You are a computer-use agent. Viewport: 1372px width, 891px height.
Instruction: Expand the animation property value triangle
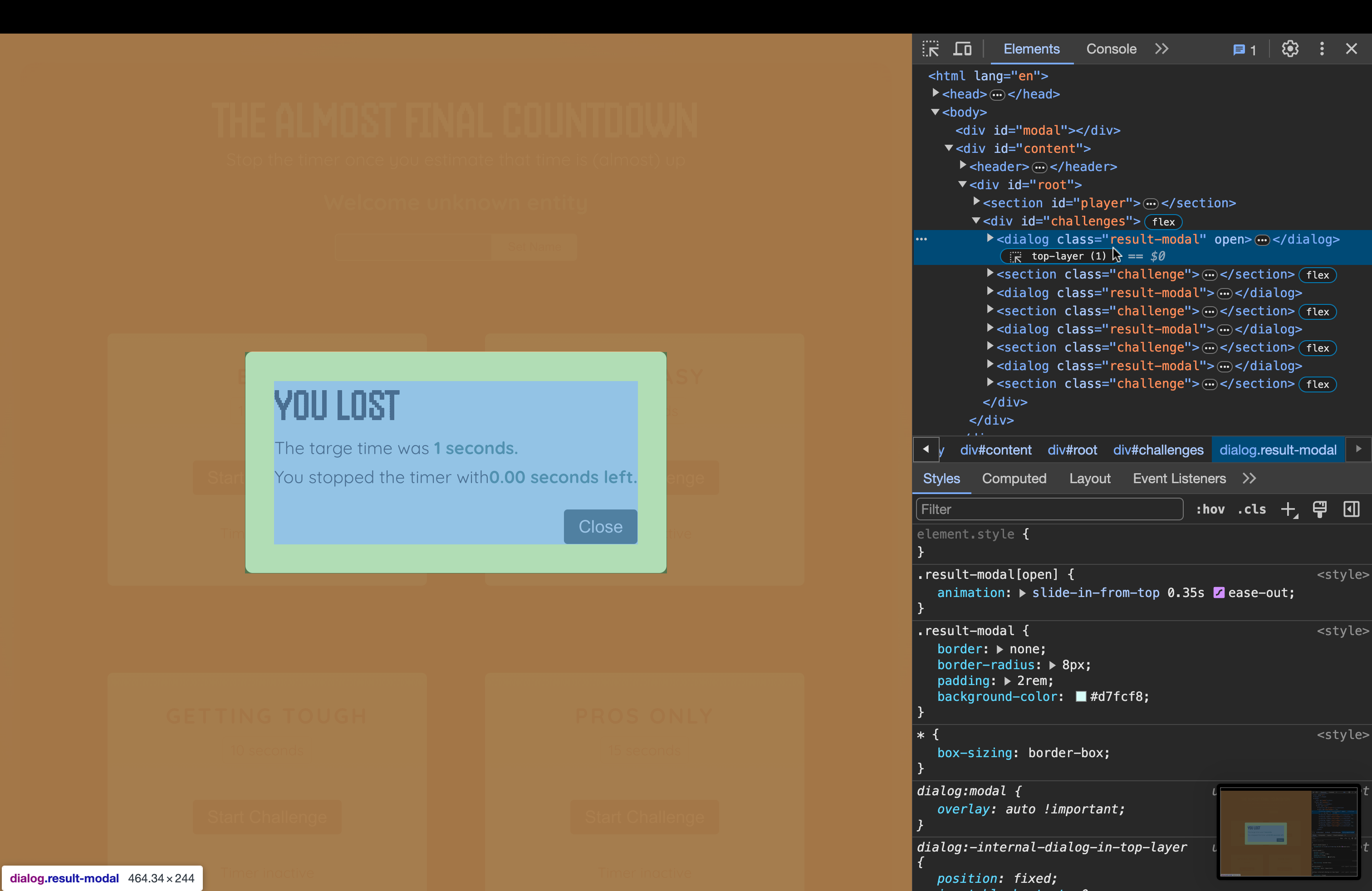coord(1022,593)
